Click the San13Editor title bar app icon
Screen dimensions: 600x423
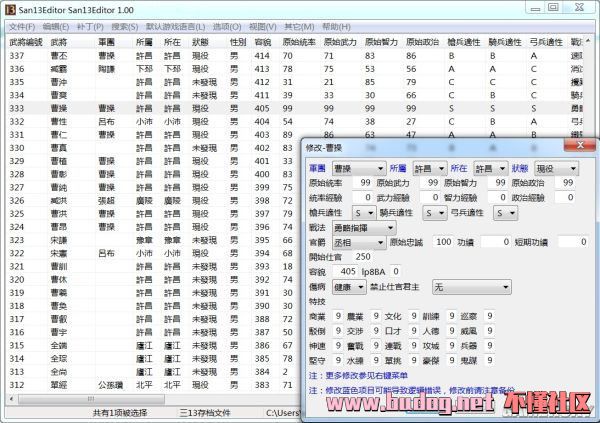[11, 9]
